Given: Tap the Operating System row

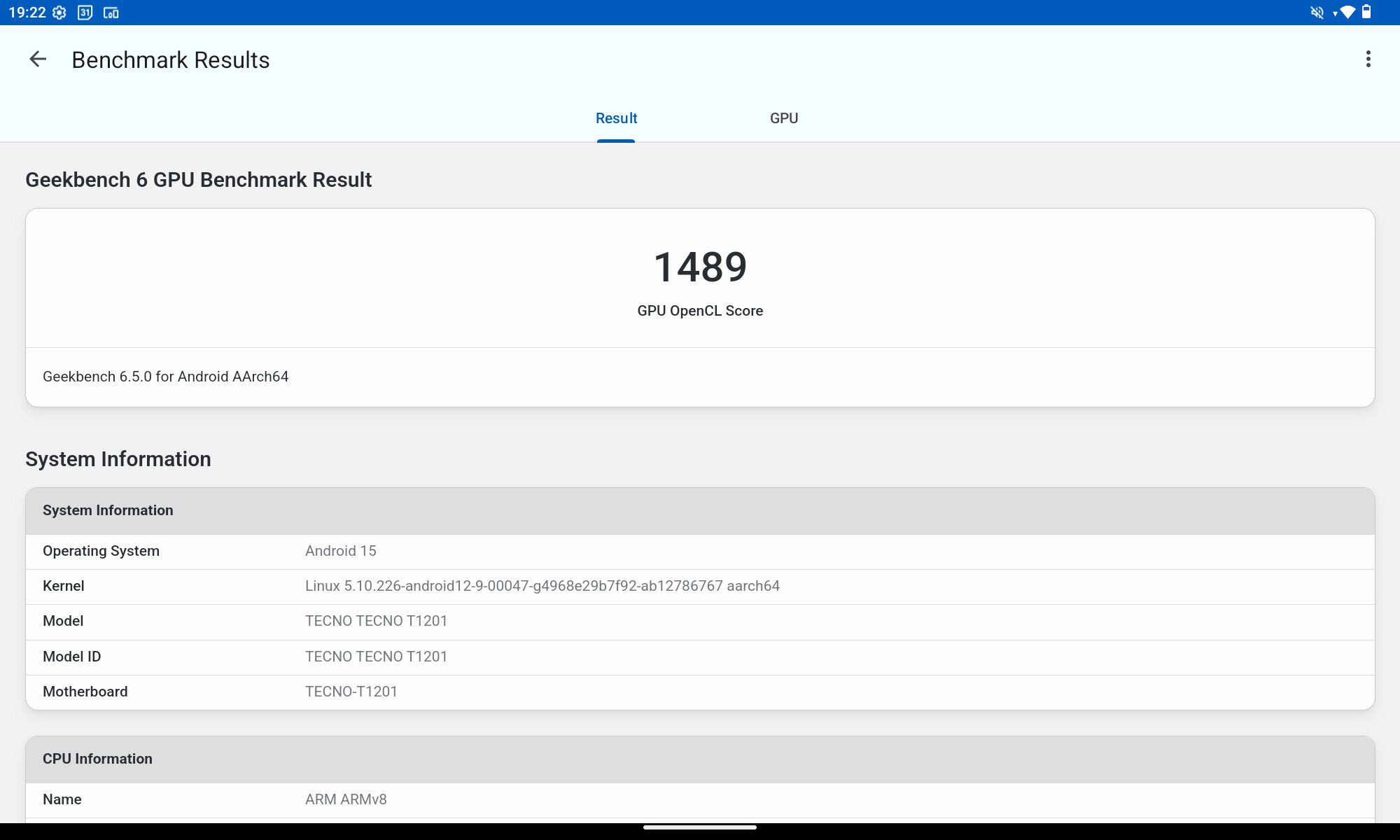Looking at the screenshot, I should pos(700,551).
